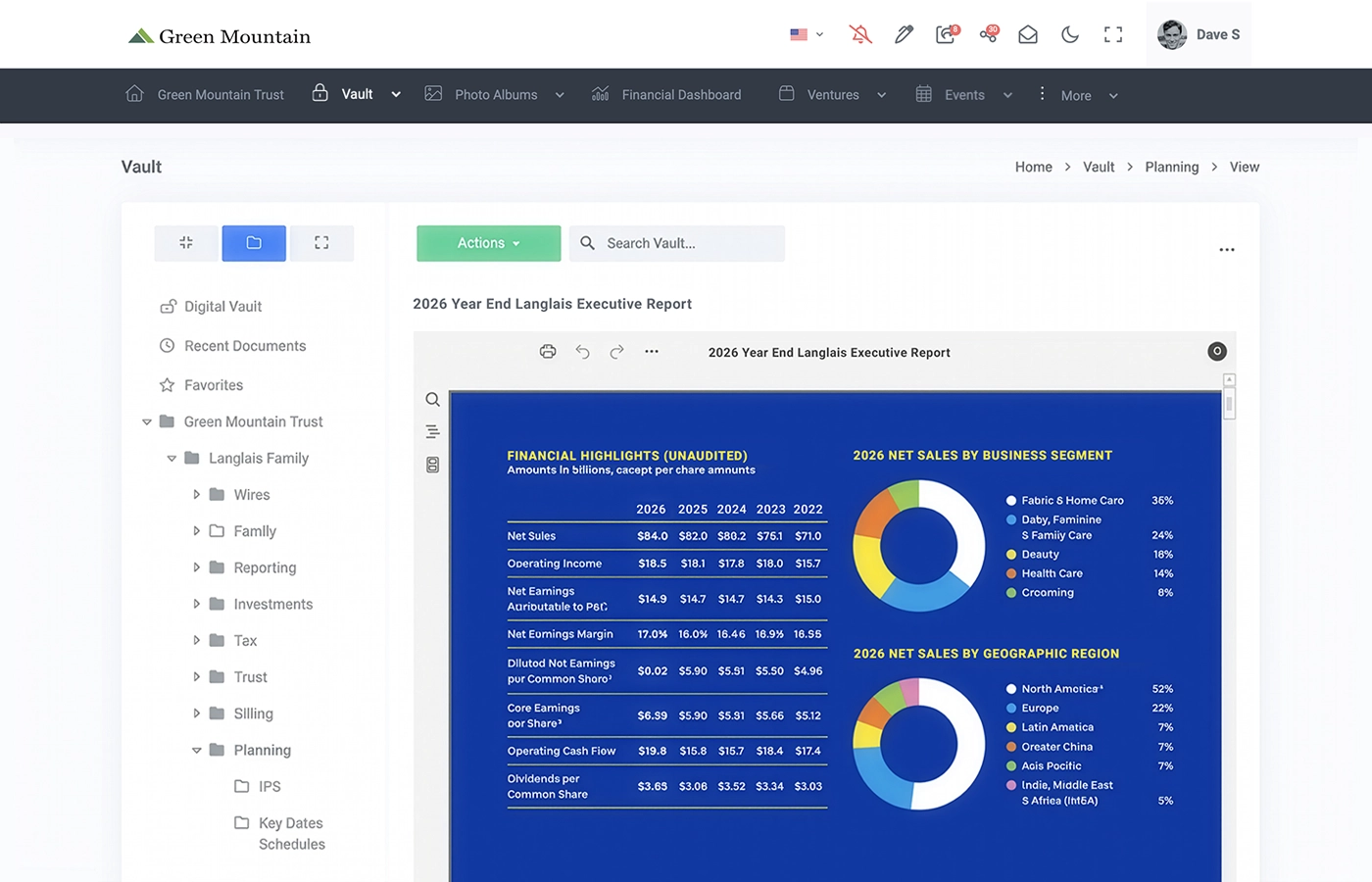Image resolution: width=1372 pixels, height=882 pixels.
Task: Collapse the Langlais Family folder
Action: tap(171, 459)
